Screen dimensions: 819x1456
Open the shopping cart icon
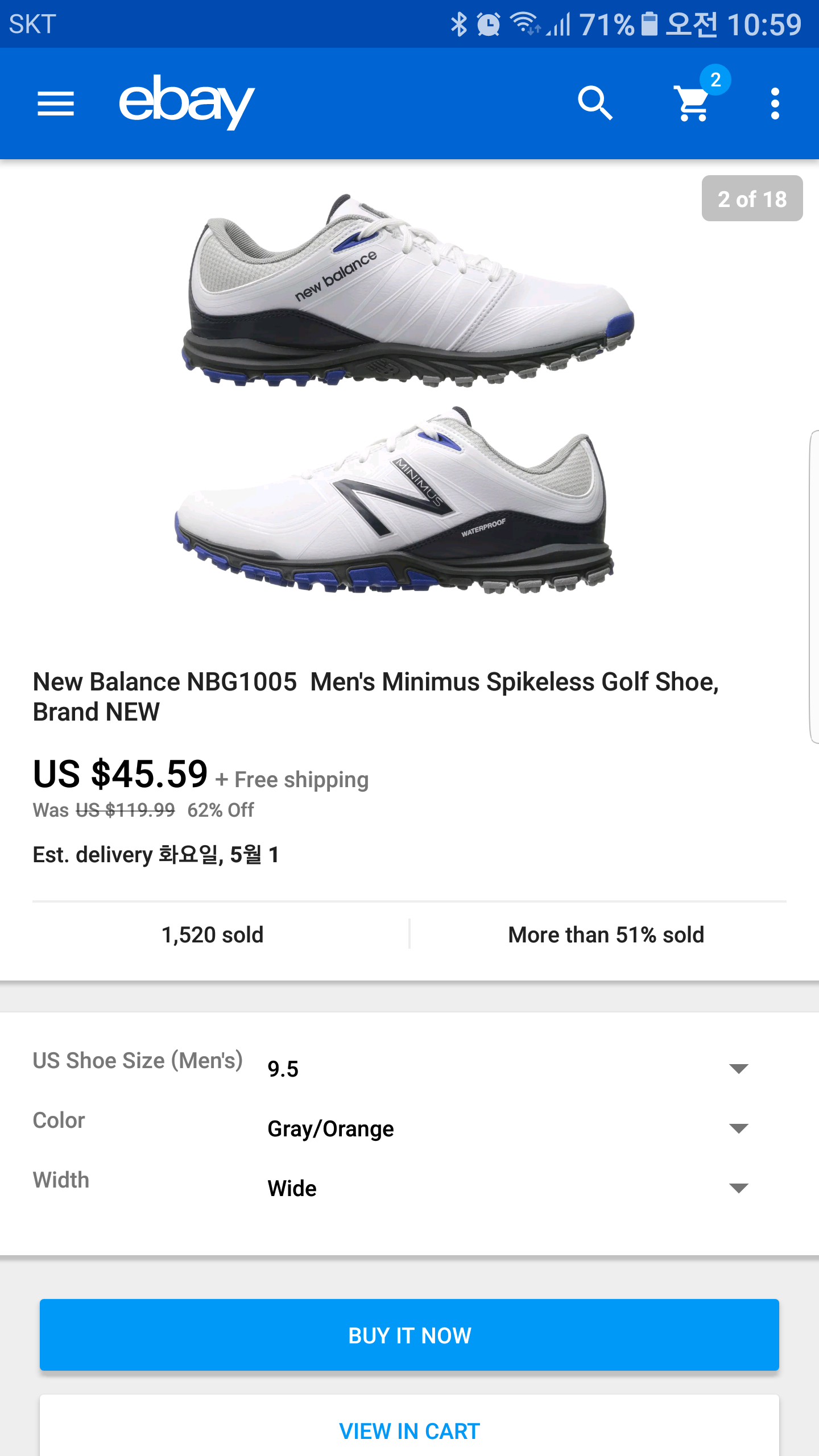click(693, 105)
